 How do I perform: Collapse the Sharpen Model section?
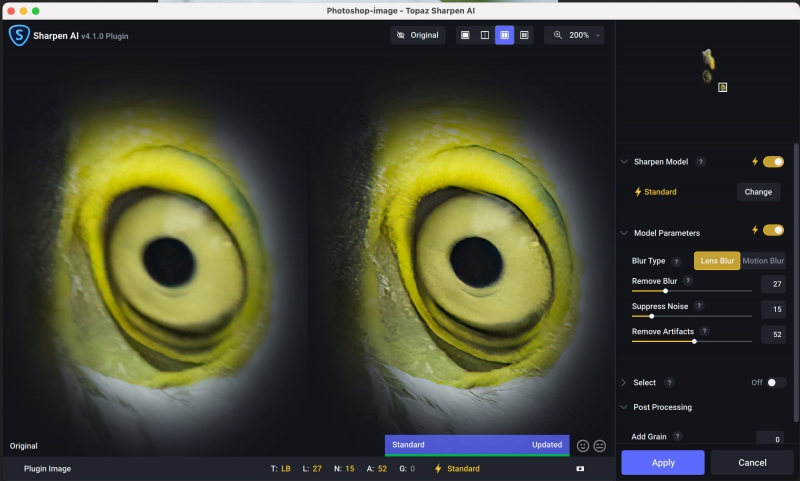click(x=624, y=162)
